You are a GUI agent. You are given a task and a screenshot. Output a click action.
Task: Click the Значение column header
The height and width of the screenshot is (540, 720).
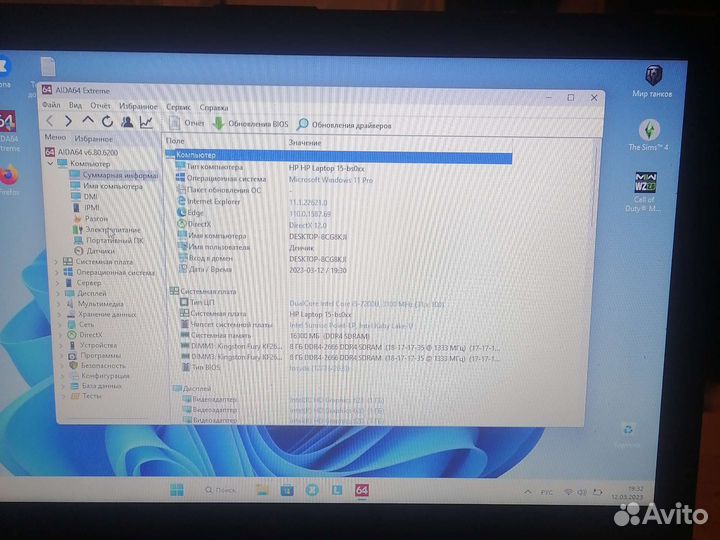point(305,142)
